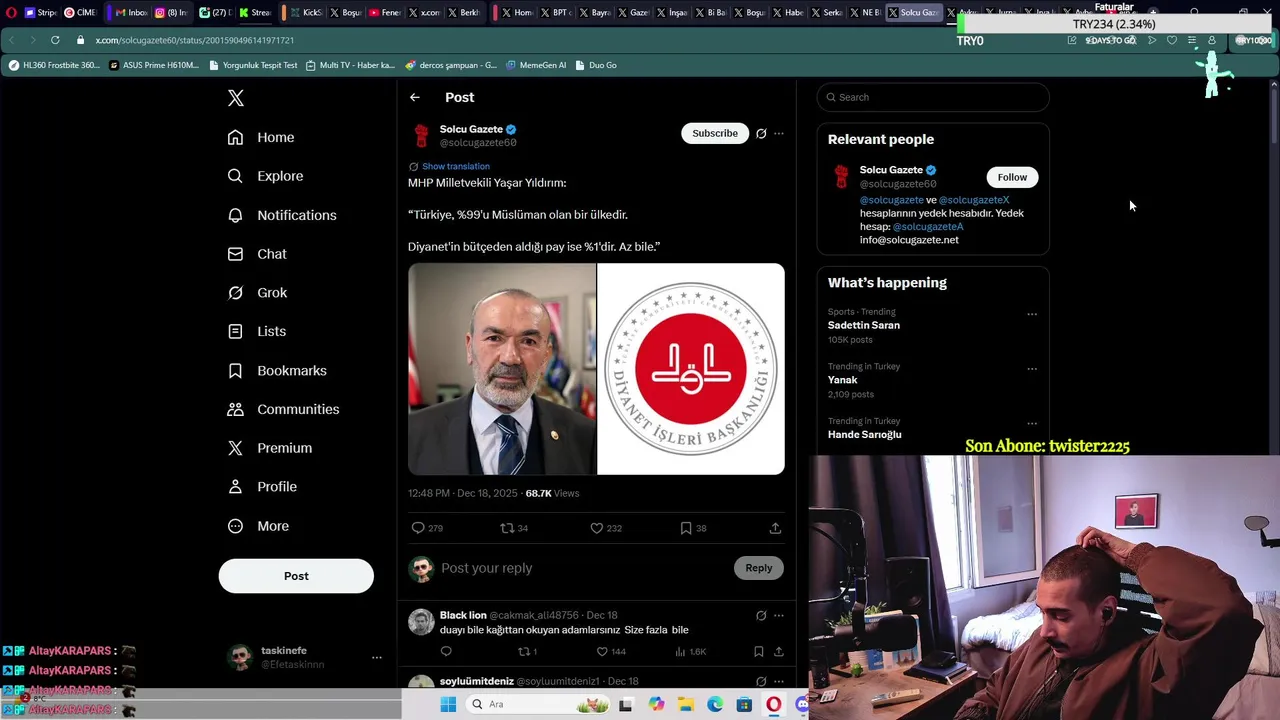This screenshot has width=1280, height=720.
Task: Open Windows Start menu
Action: click(x=449, y=704)
